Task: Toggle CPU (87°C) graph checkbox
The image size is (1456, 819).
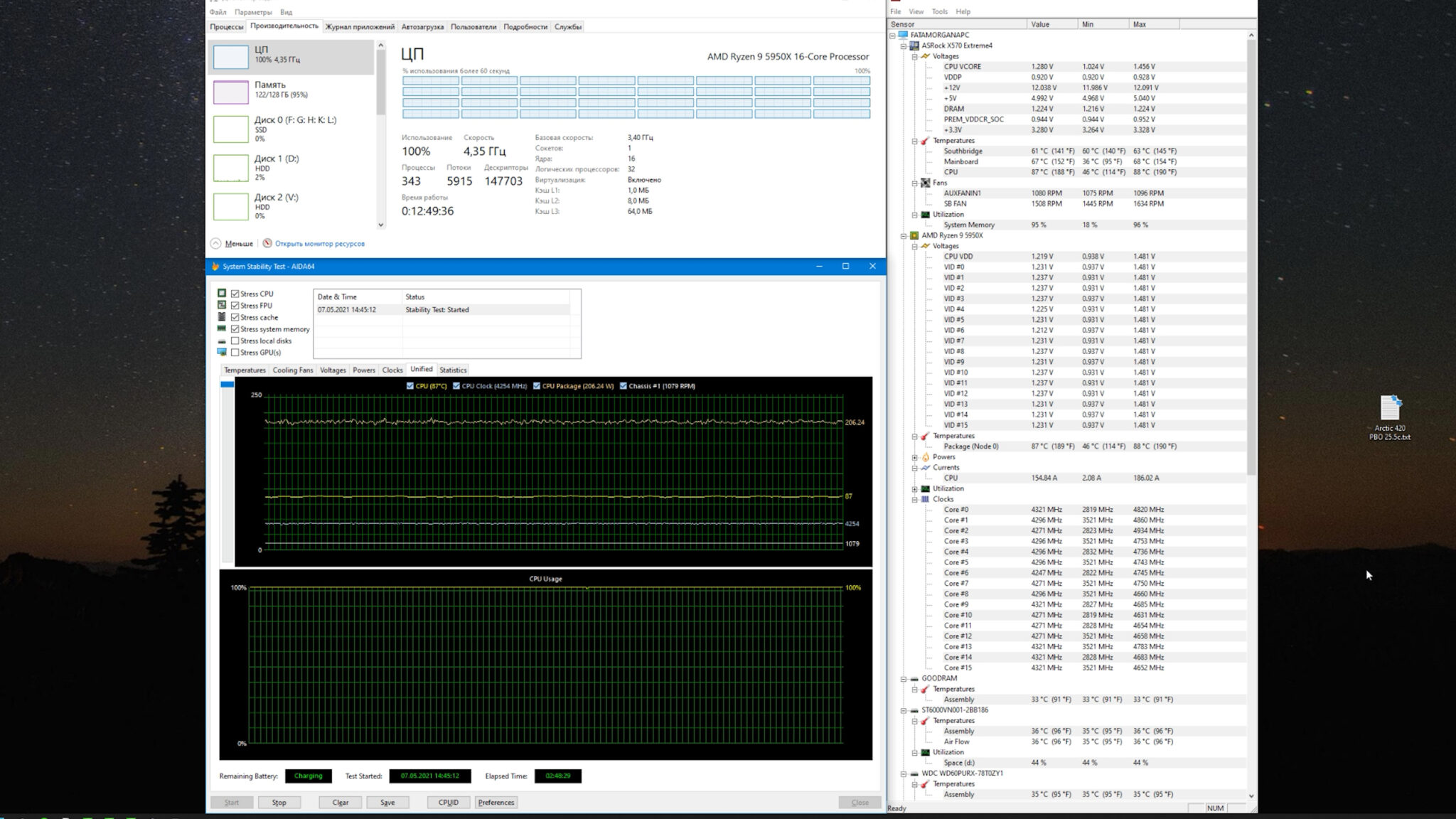Action: coord(410,386)
